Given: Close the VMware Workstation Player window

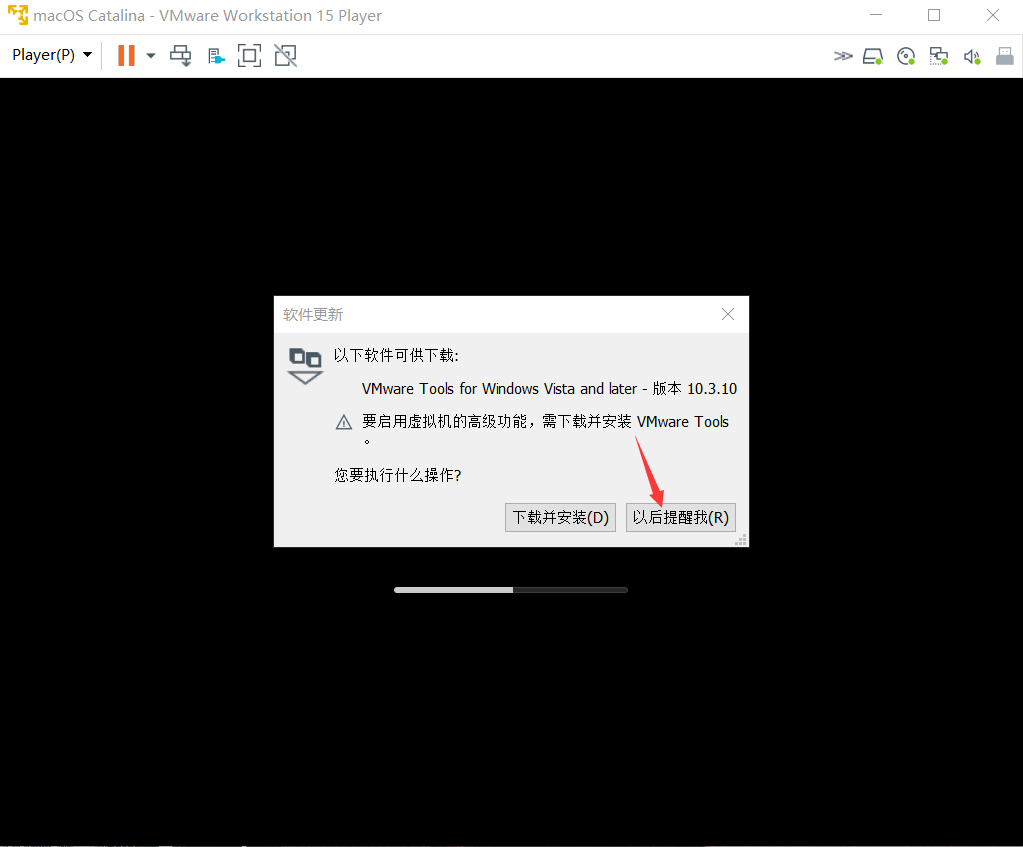Looking at the screenshot, I should pyautogui.click(x=993, y=15).
